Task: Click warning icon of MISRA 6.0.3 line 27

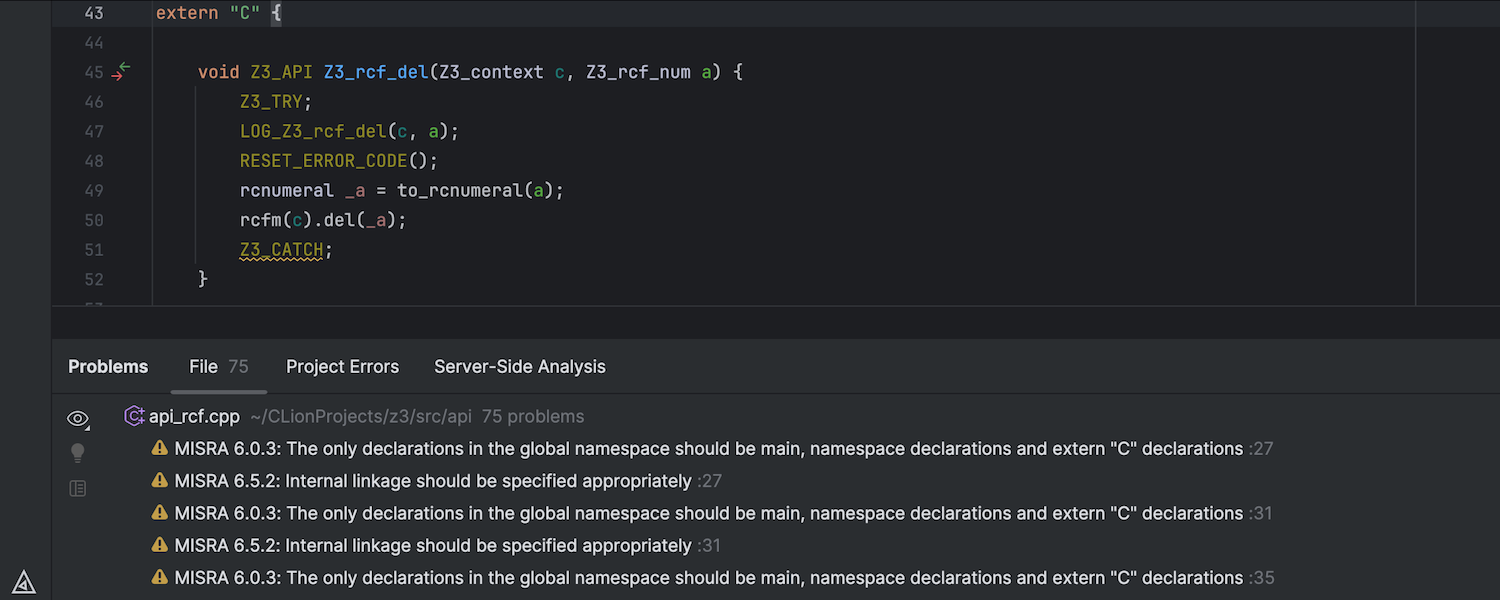Action: coord(160,449)
